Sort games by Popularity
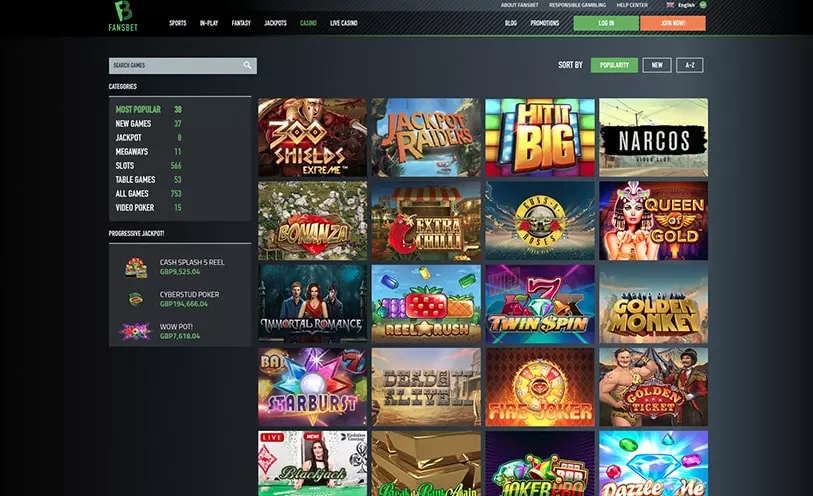This screenshot has width=813, height=496. pos(614,65)
